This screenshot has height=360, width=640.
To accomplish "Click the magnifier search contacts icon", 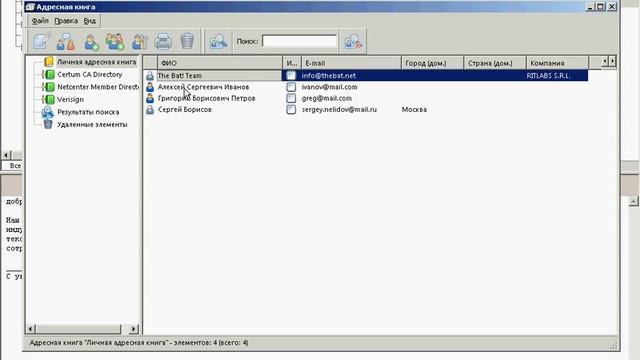I will coord(218,41).
